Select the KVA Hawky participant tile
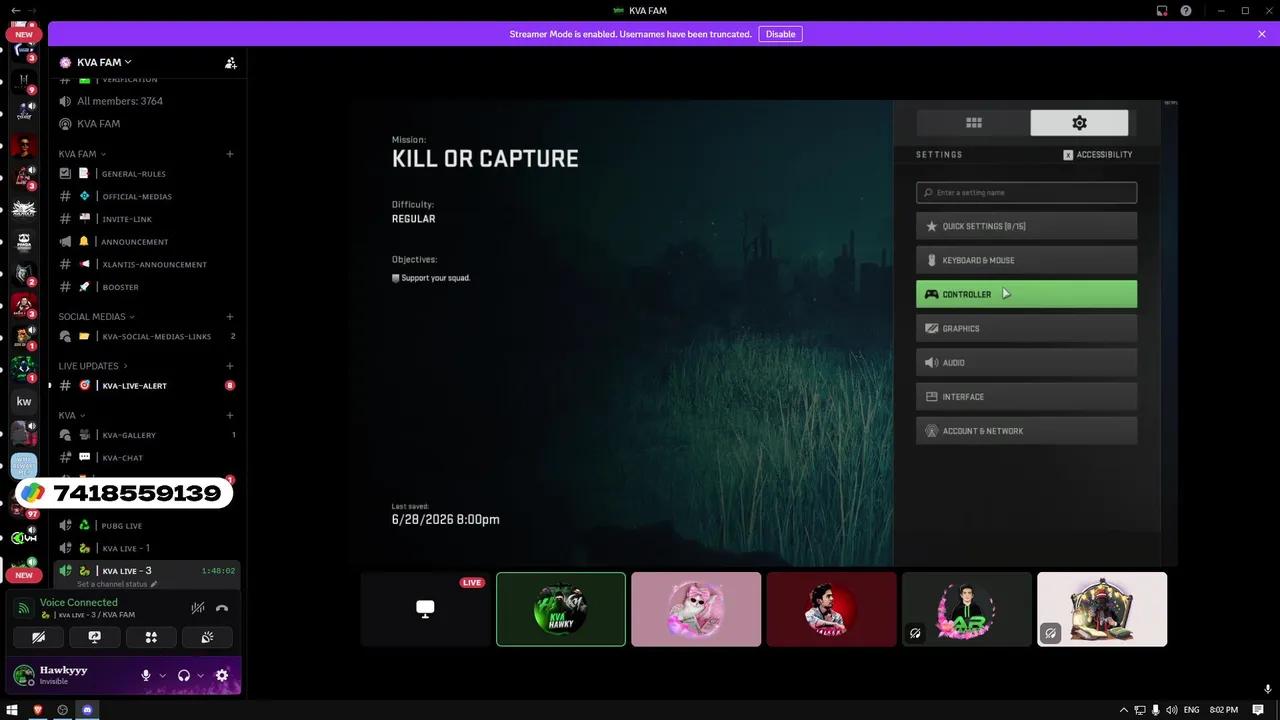The height and width of the screenshot is (720, 1280). tap(561, 609)
